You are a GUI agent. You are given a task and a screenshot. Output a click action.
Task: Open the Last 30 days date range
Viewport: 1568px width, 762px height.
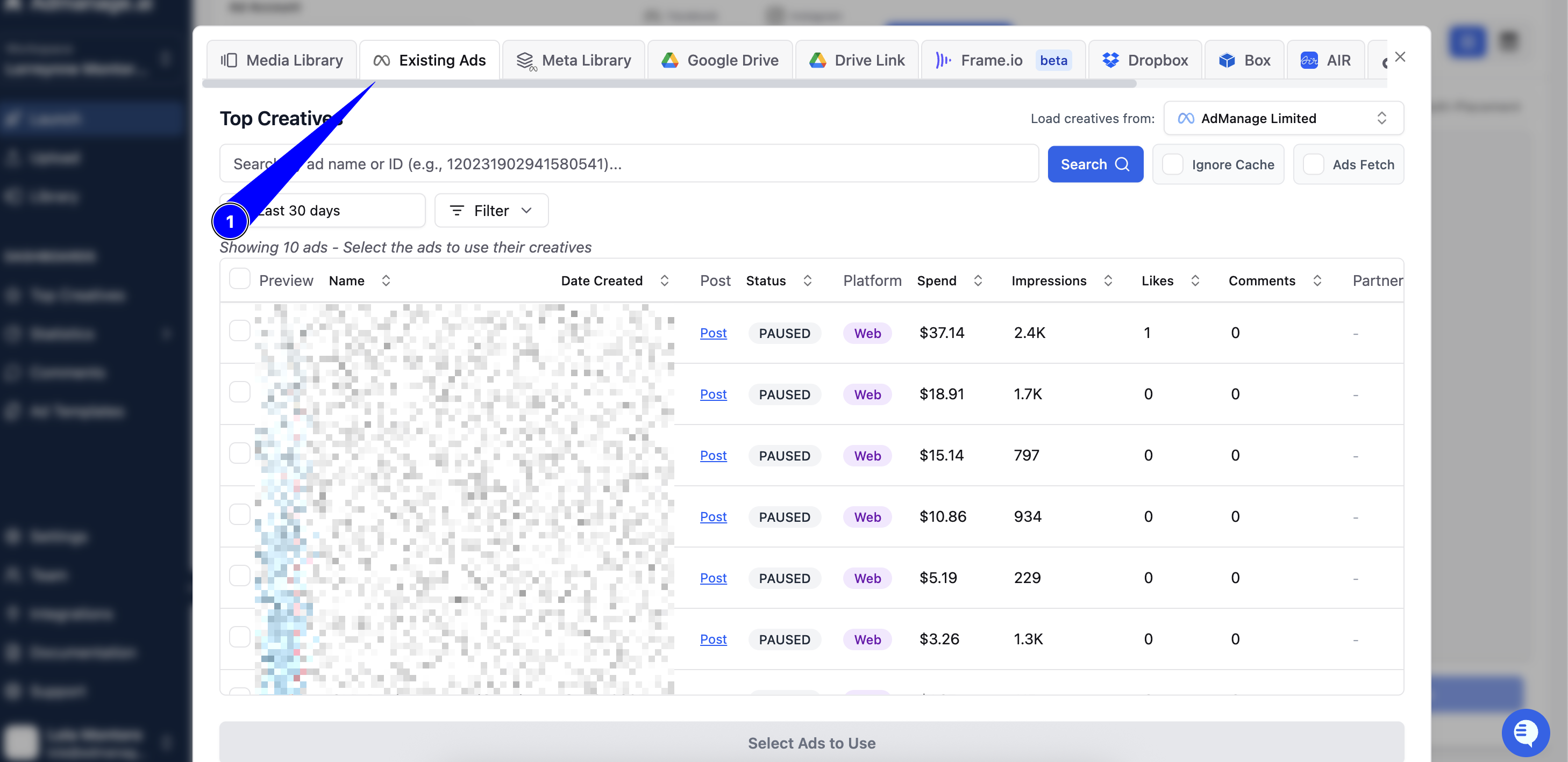tap(323, 211)
